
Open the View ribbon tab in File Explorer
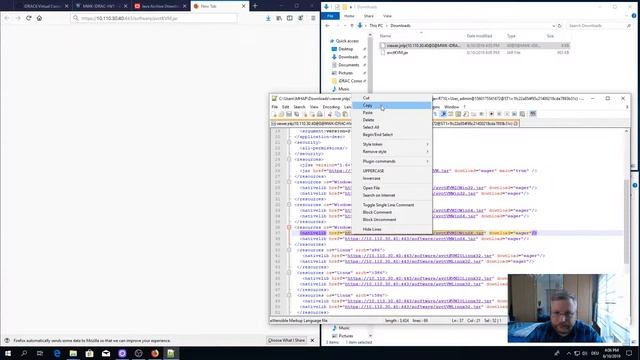click(x=387, y=16)
